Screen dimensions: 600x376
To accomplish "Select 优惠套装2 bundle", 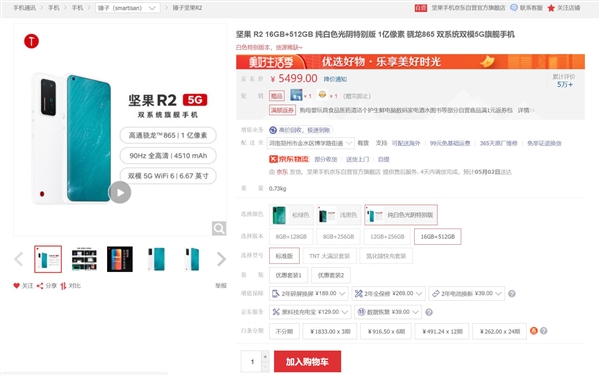I will 331,275.
